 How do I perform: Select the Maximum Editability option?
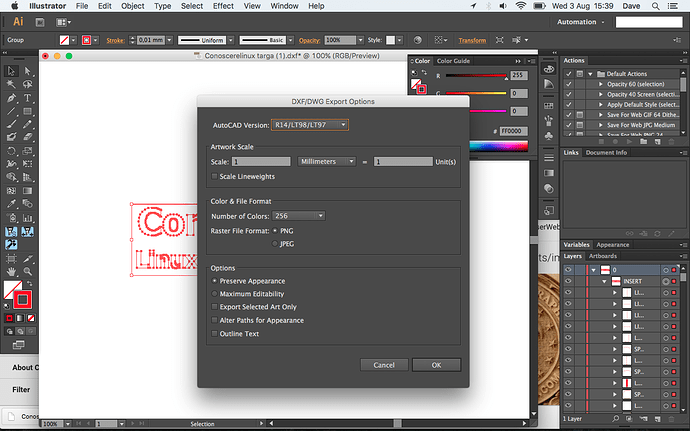point(214,294)
